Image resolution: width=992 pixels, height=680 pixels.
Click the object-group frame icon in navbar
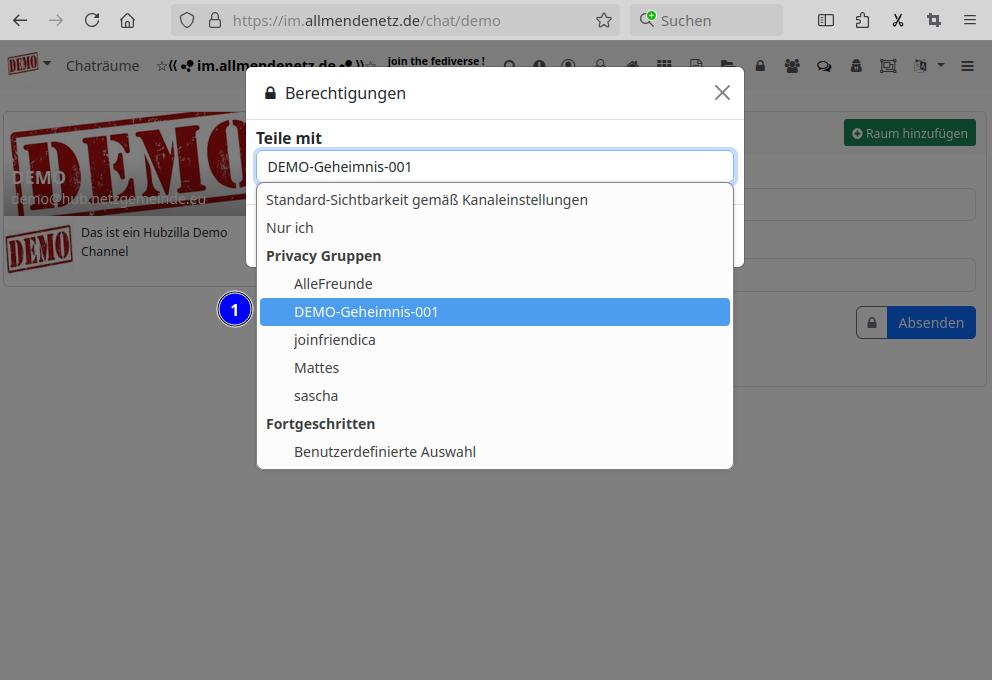point(888,66)
